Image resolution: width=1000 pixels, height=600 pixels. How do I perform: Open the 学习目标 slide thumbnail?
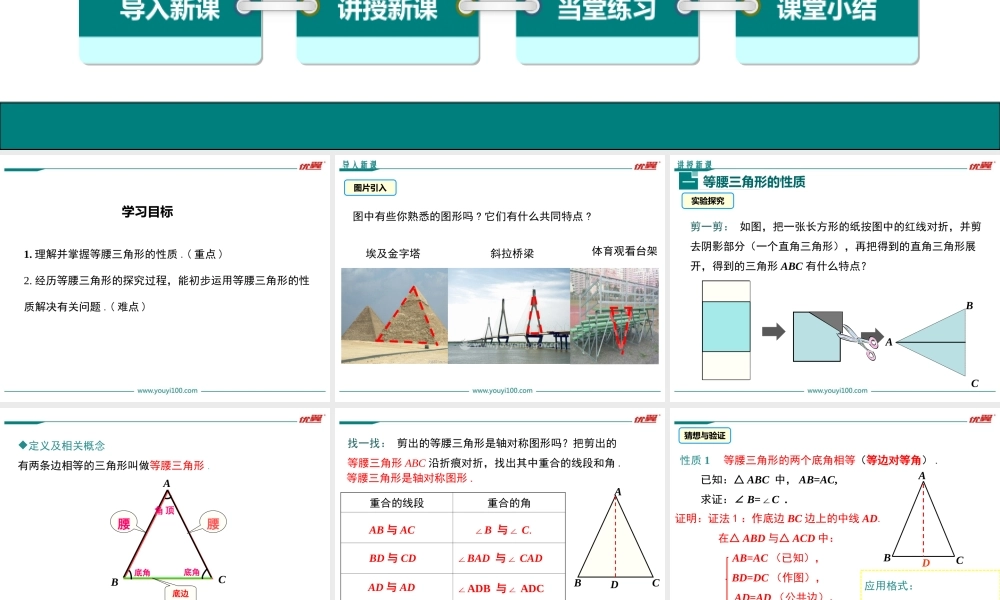pos(165,278)
